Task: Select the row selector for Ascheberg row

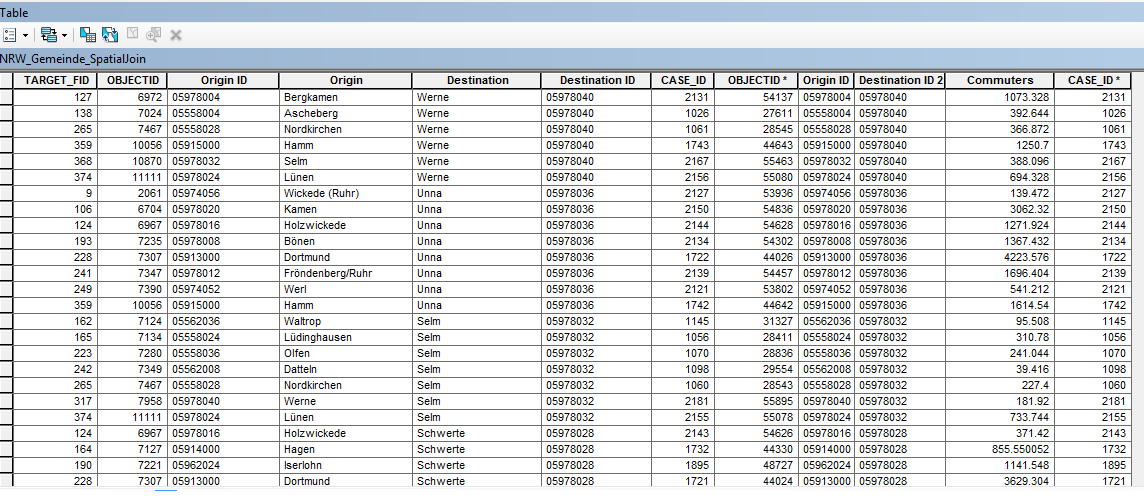Action: [x=7, y=113]
